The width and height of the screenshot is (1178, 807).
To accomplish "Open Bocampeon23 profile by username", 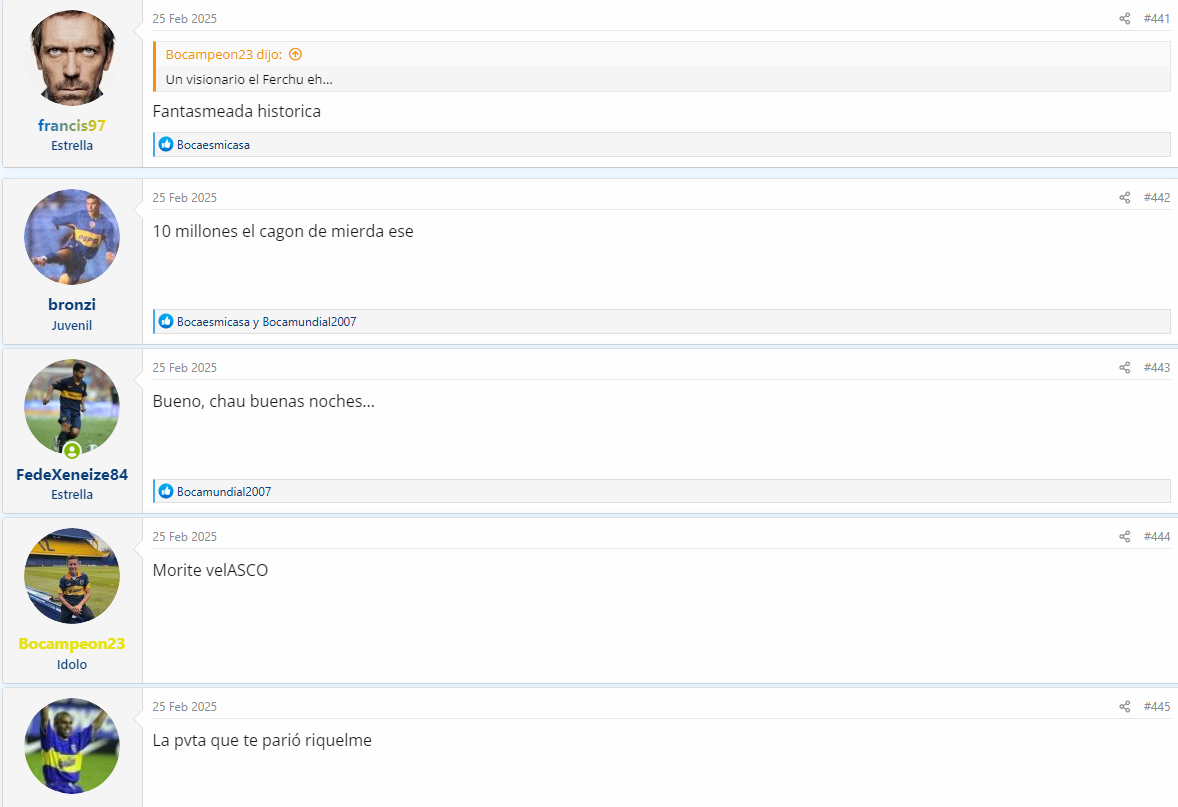I will coord(72,643).
